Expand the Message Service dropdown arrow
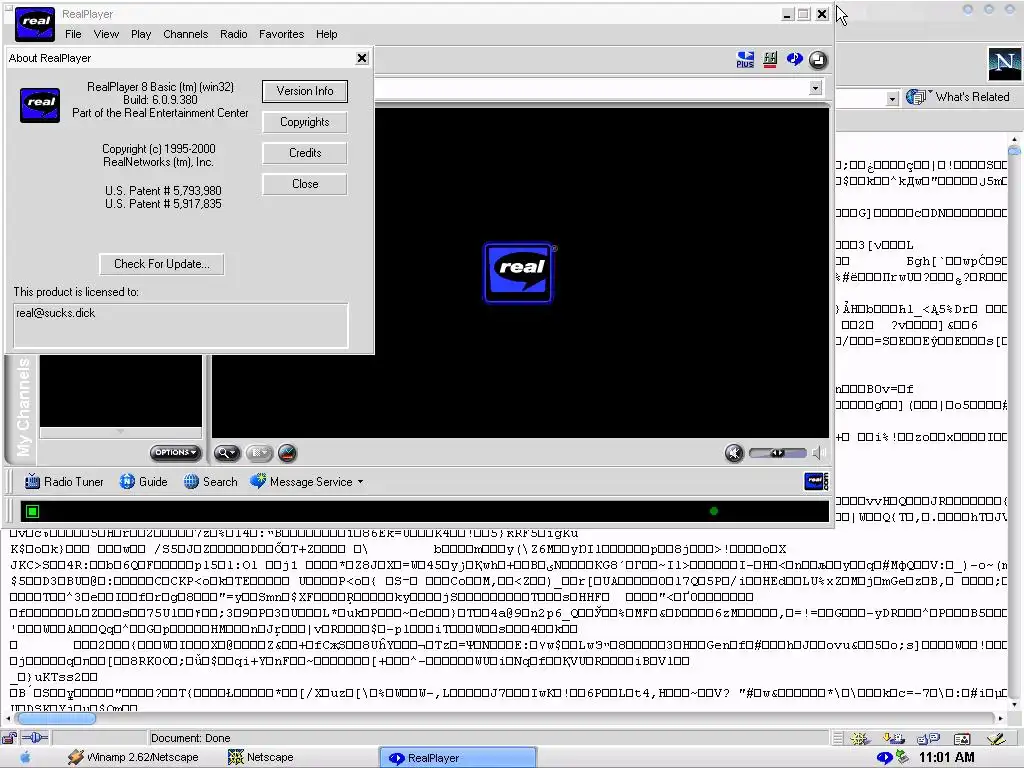Screen dimensions: 1024x768 pyautogui.click(x=360, y=482)
